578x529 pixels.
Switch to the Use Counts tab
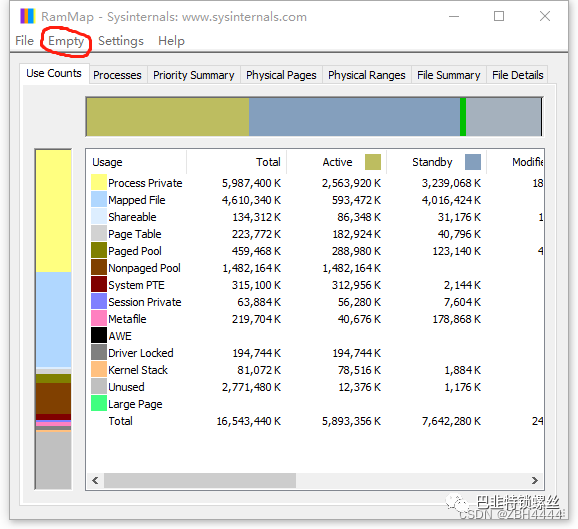point(54,73)
